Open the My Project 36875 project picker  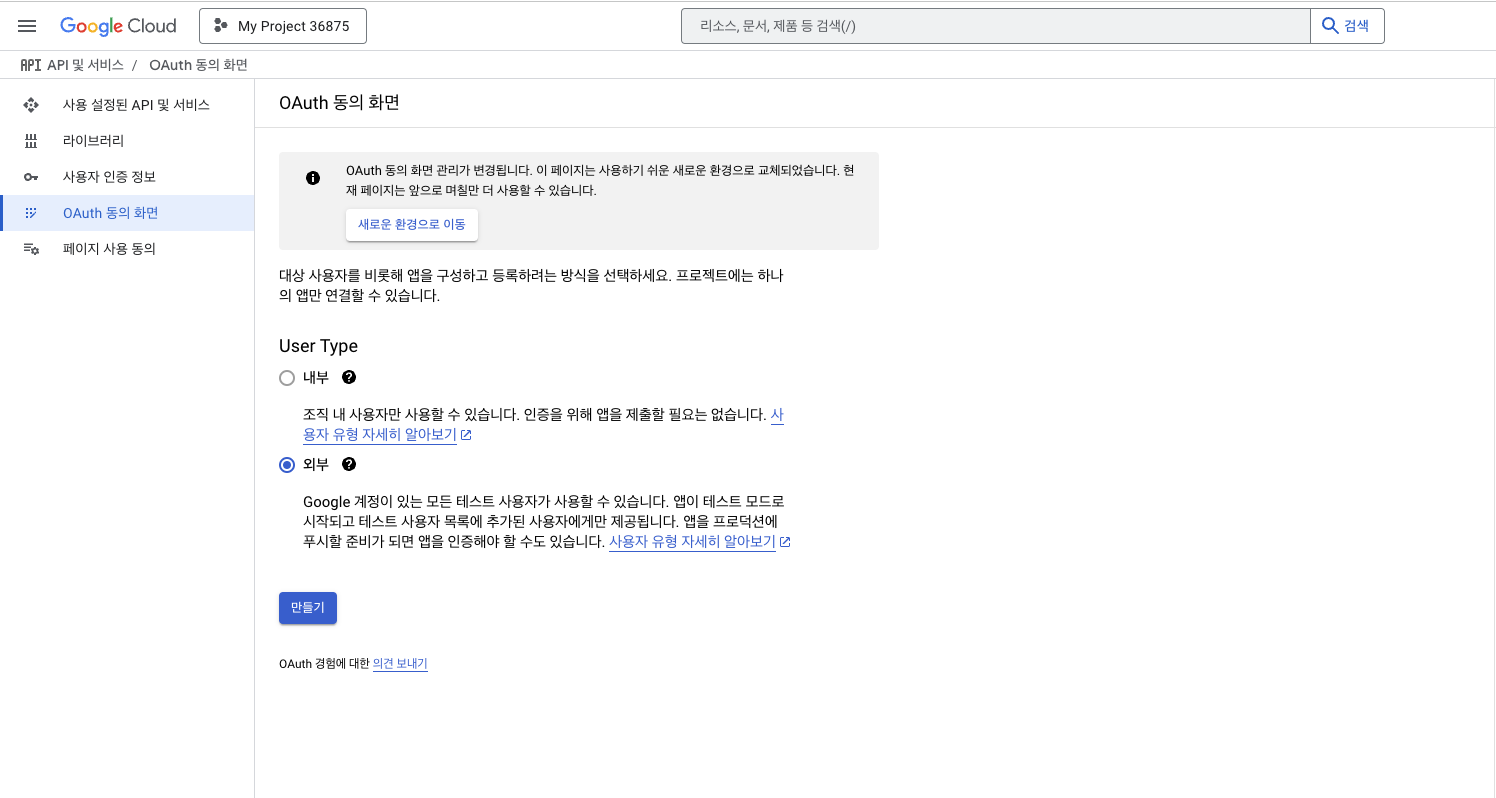tap(283, 26)
